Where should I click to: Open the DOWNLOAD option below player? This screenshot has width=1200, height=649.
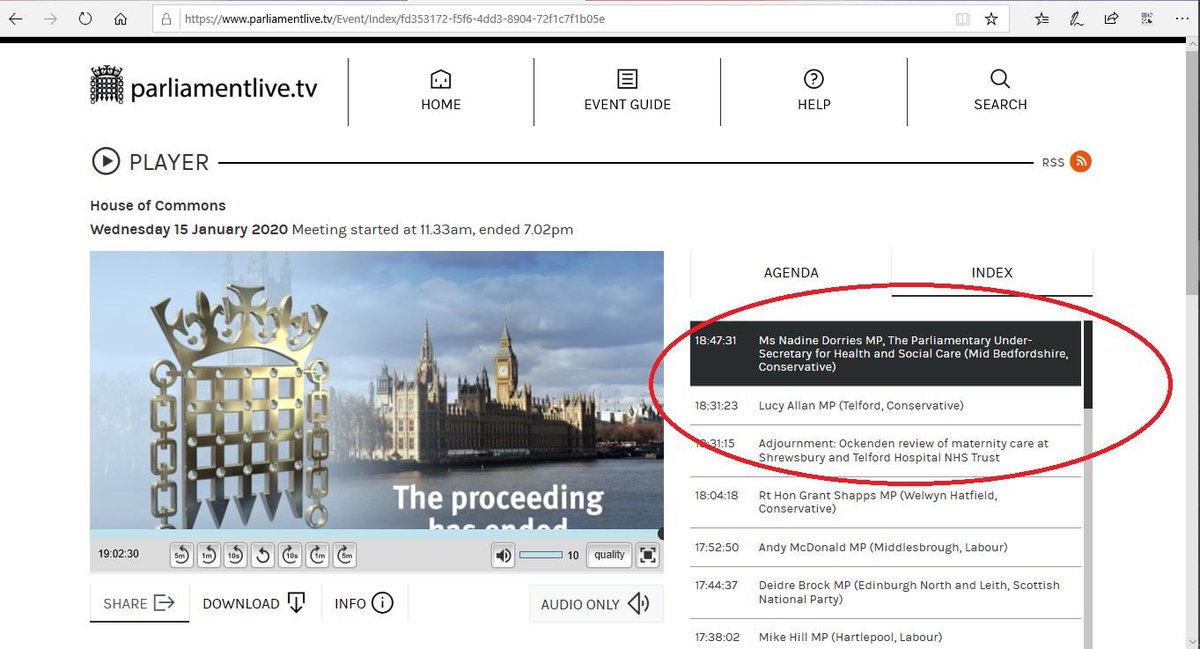coord(254,603)
